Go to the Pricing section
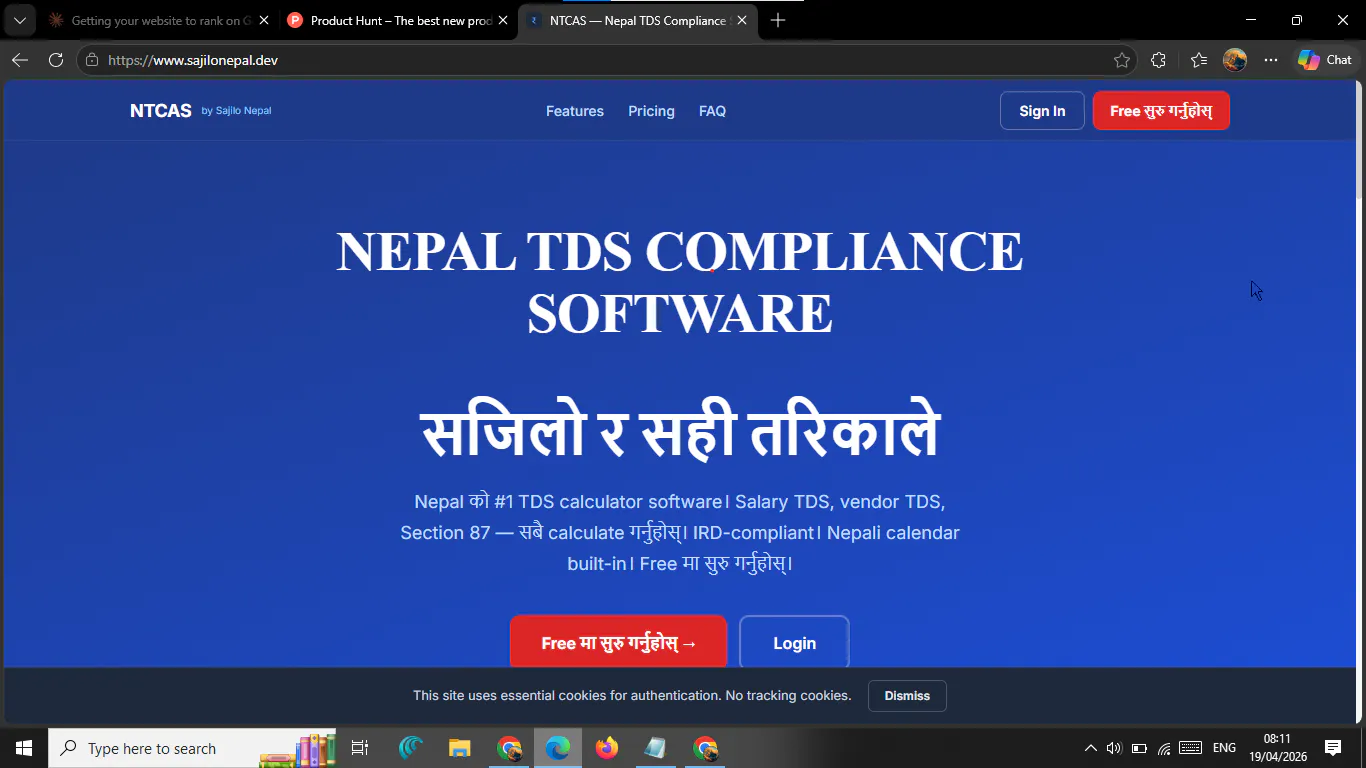Viewport: 1366px width, 768px height. [651, 111]
